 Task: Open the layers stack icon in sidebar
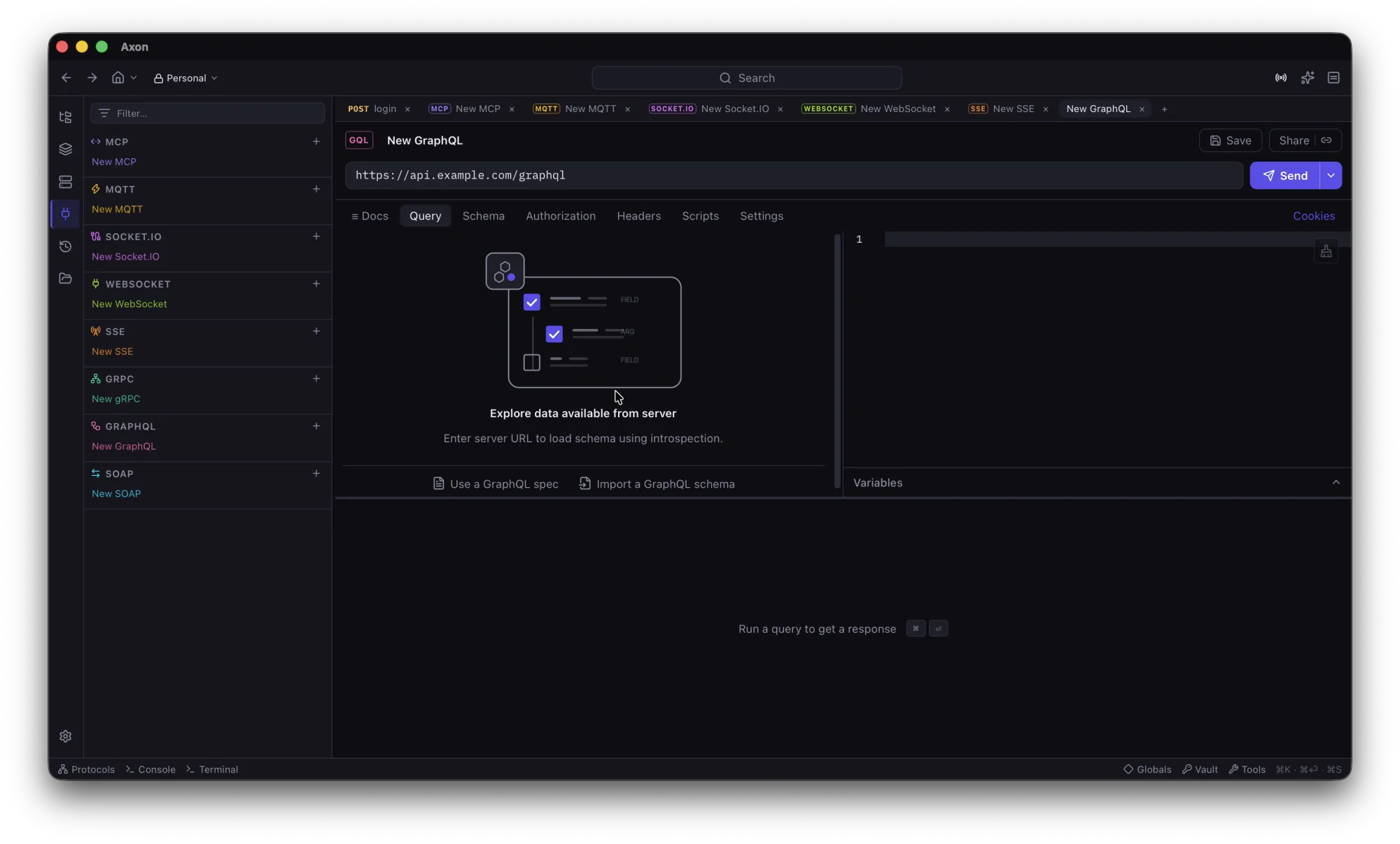pyautogui.click(x=65, y=149)
